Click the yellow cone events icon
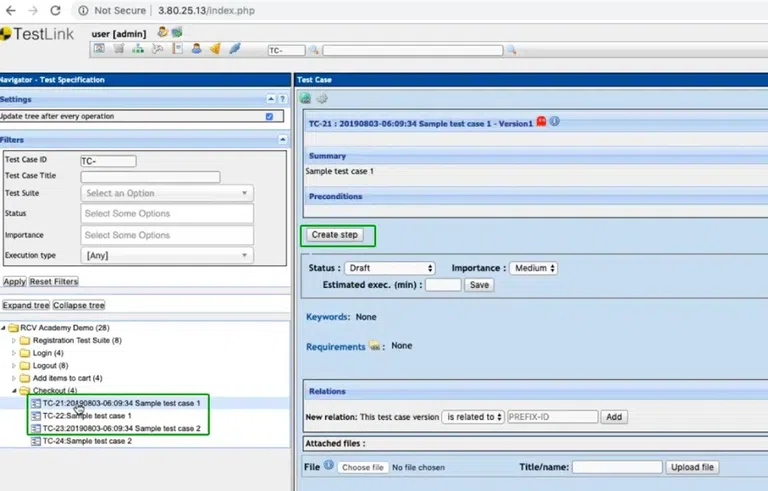768x491 pixels. click(215, 49)
